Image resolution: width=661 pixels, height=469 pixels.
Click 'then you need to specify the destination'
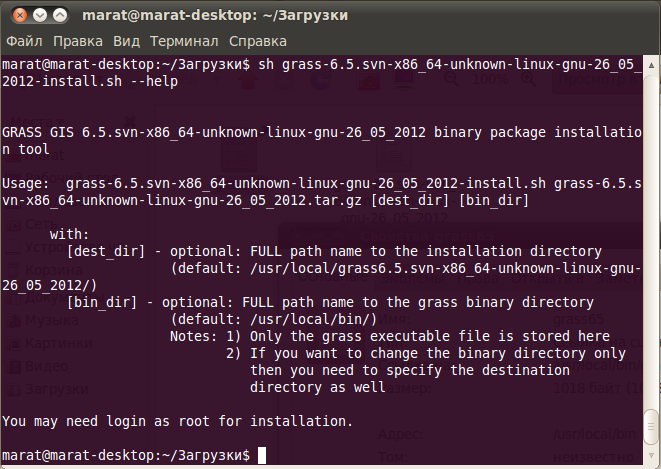tap(410, 370)
